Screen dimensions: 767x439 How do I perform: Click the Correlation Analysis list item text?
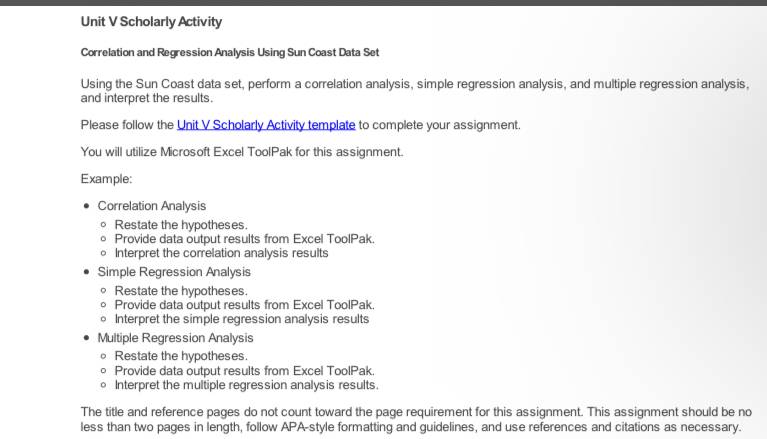(152, 206)
